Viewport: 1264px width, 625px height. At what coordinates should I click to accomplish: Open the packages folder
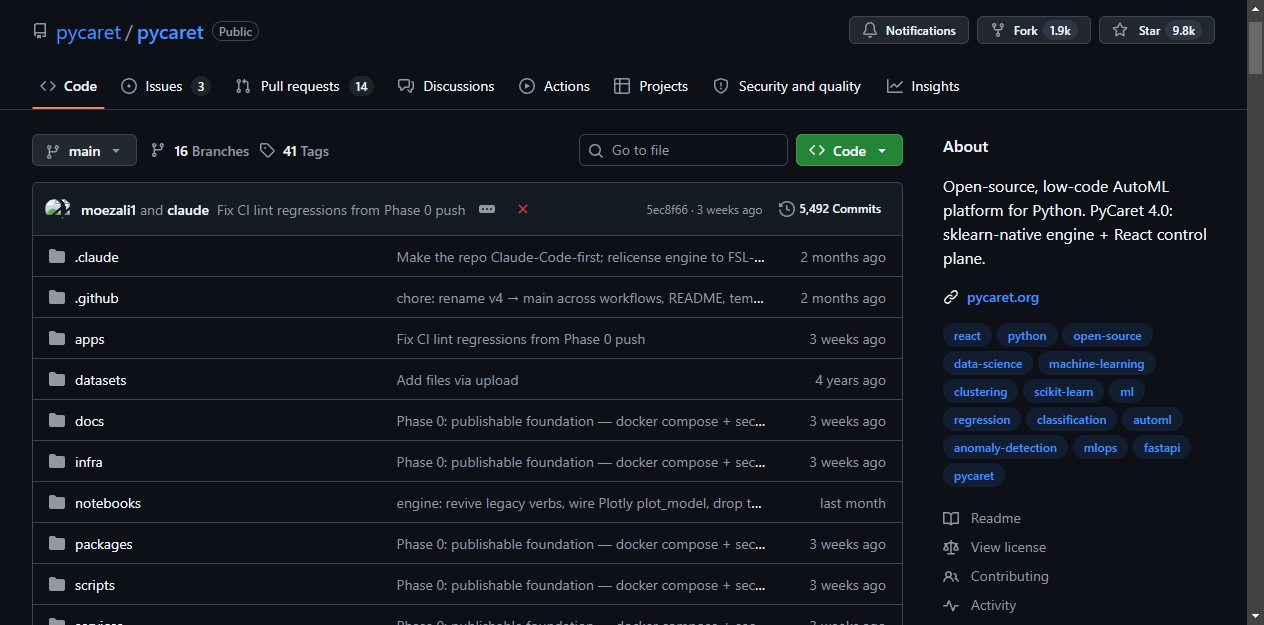tap(104, 544)
